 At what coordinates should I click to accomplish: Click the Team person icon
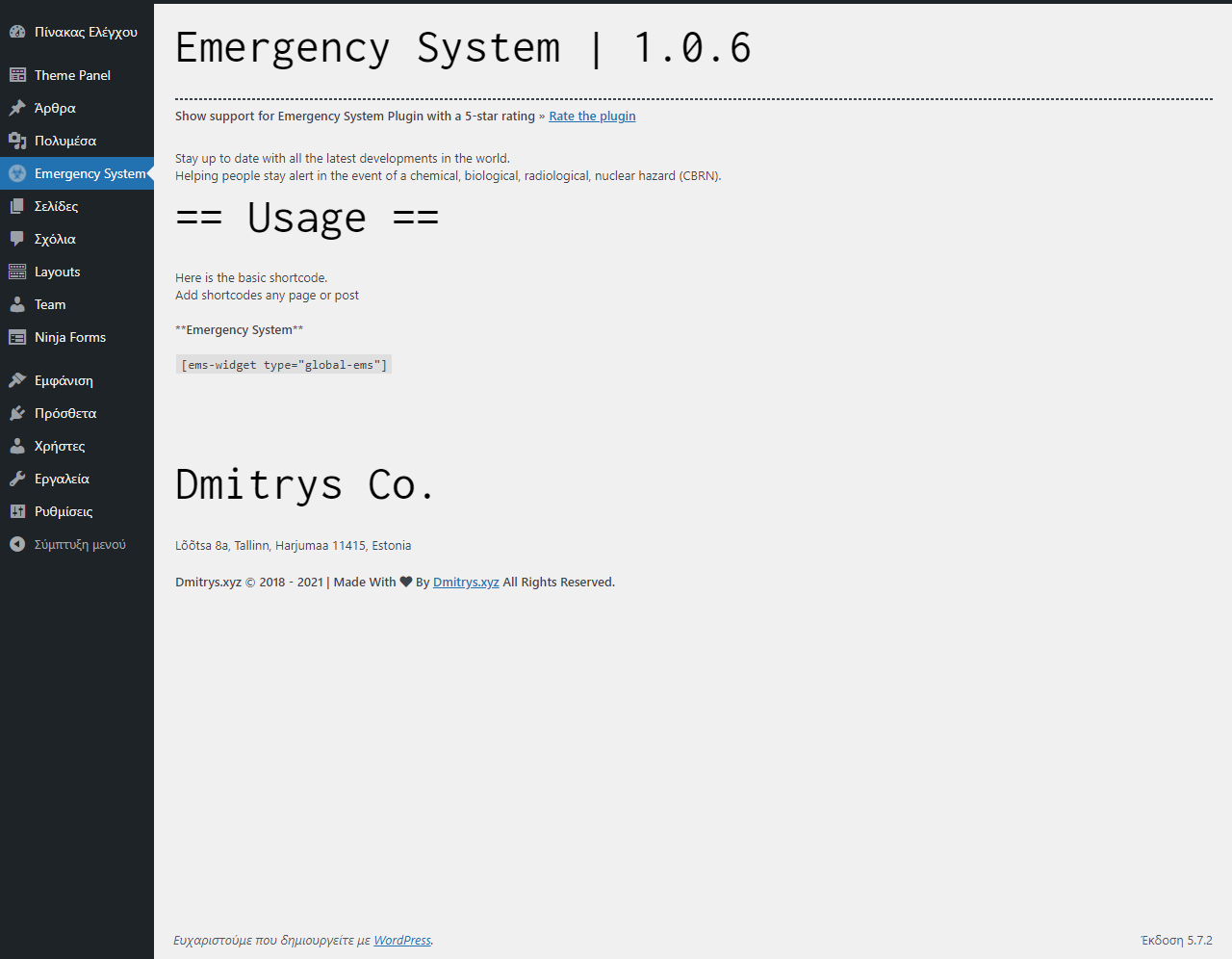tap(17, 304)
